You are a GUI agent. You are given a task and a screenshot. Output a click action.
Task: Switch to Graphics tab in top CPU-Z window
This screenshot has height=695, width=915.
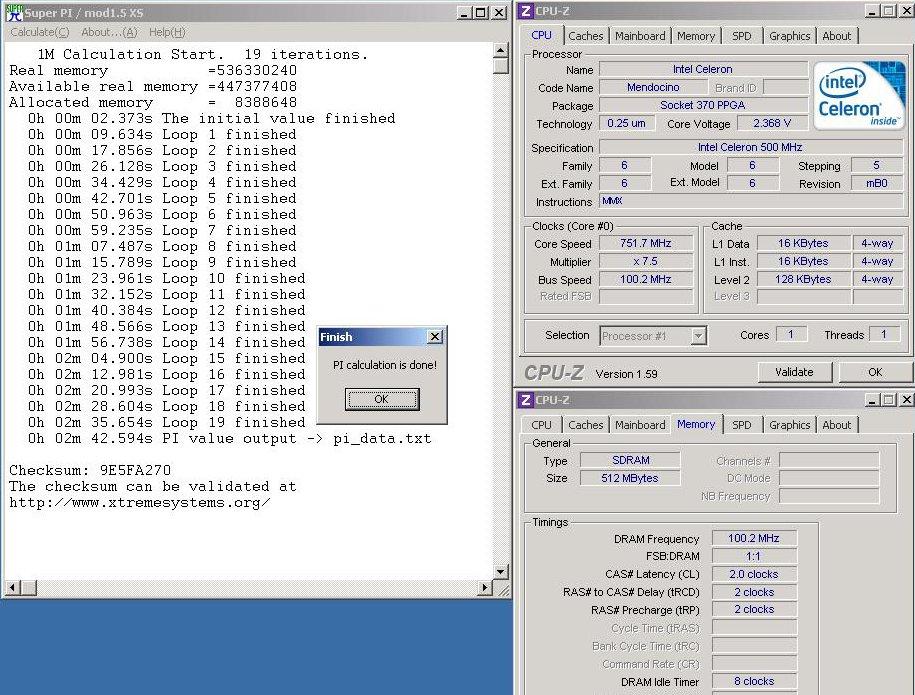790,36
